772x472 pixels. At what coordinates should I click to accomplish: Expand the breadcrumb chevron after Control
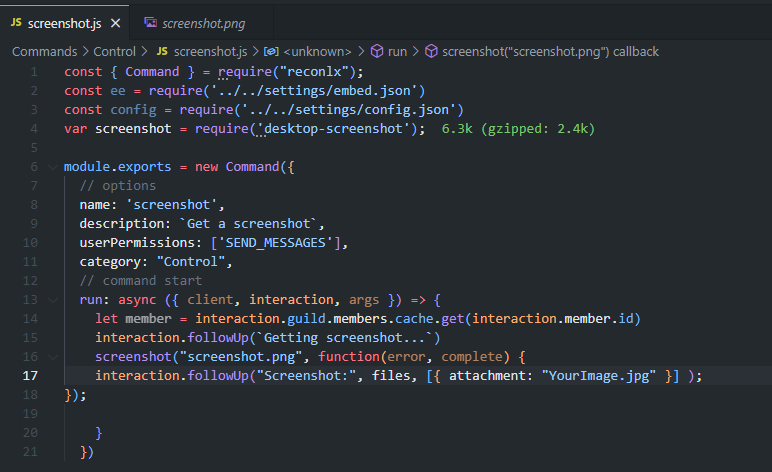pos(144,51)
